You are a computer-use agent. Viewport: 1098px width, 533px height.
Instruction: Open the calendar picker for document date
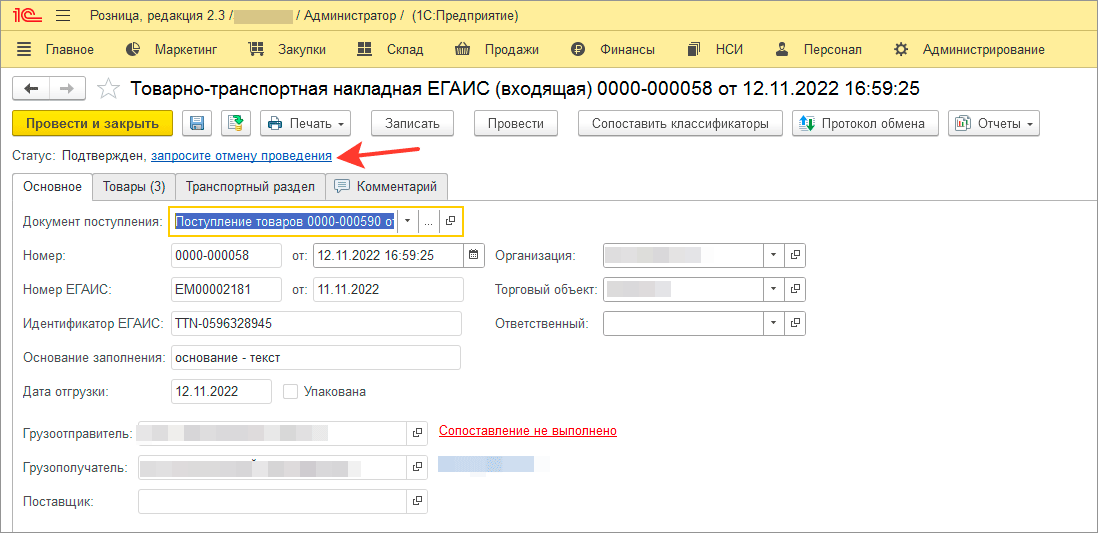click(x=474, y=256)
